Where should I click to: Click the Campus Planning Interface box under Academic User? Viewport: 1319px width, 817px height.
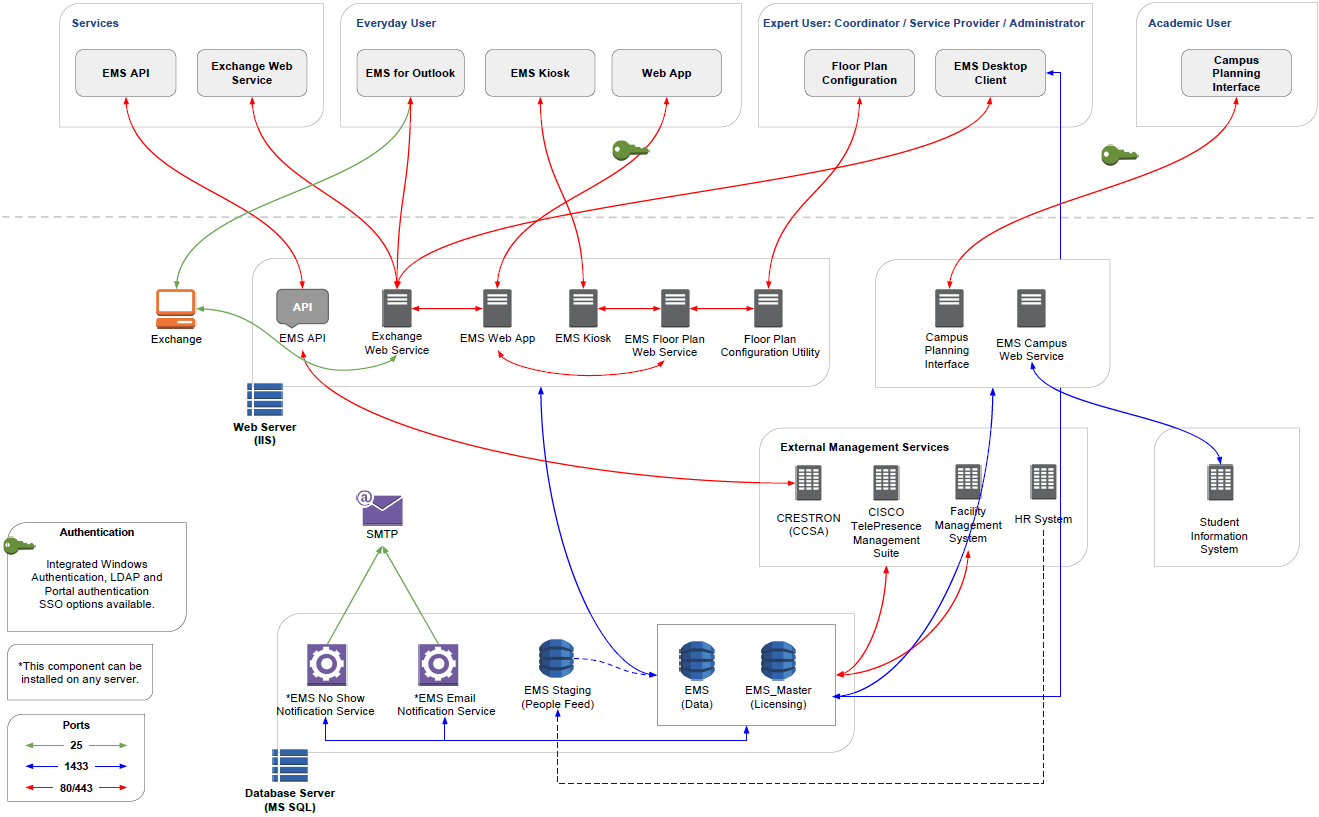coord(1236,74)
